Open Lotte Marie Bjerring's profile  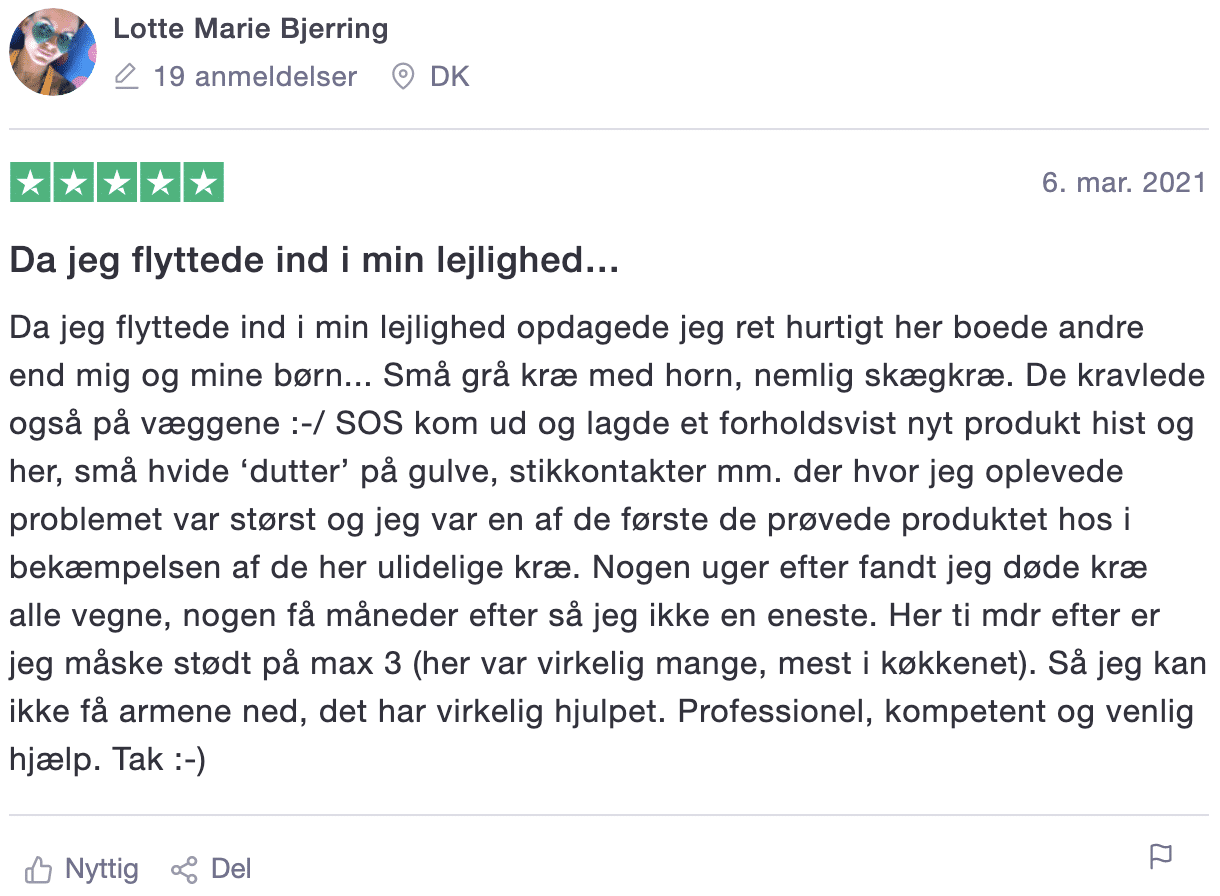pyautogui.click(x=250, y=28)
